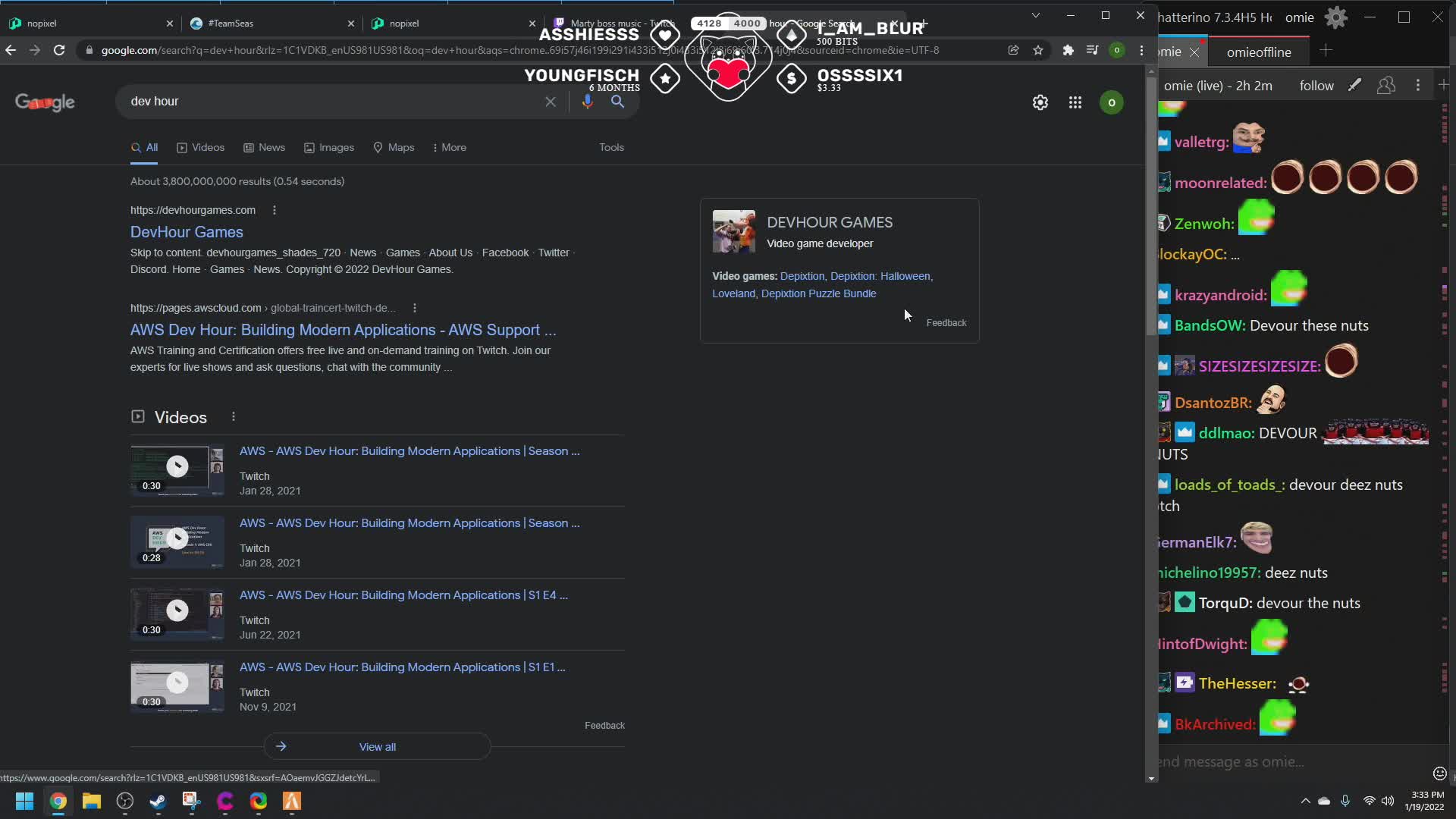Open Chrome media controls icon
Image resolution: width=1456 pixels, height=819 pixels.
(1092, 50)
